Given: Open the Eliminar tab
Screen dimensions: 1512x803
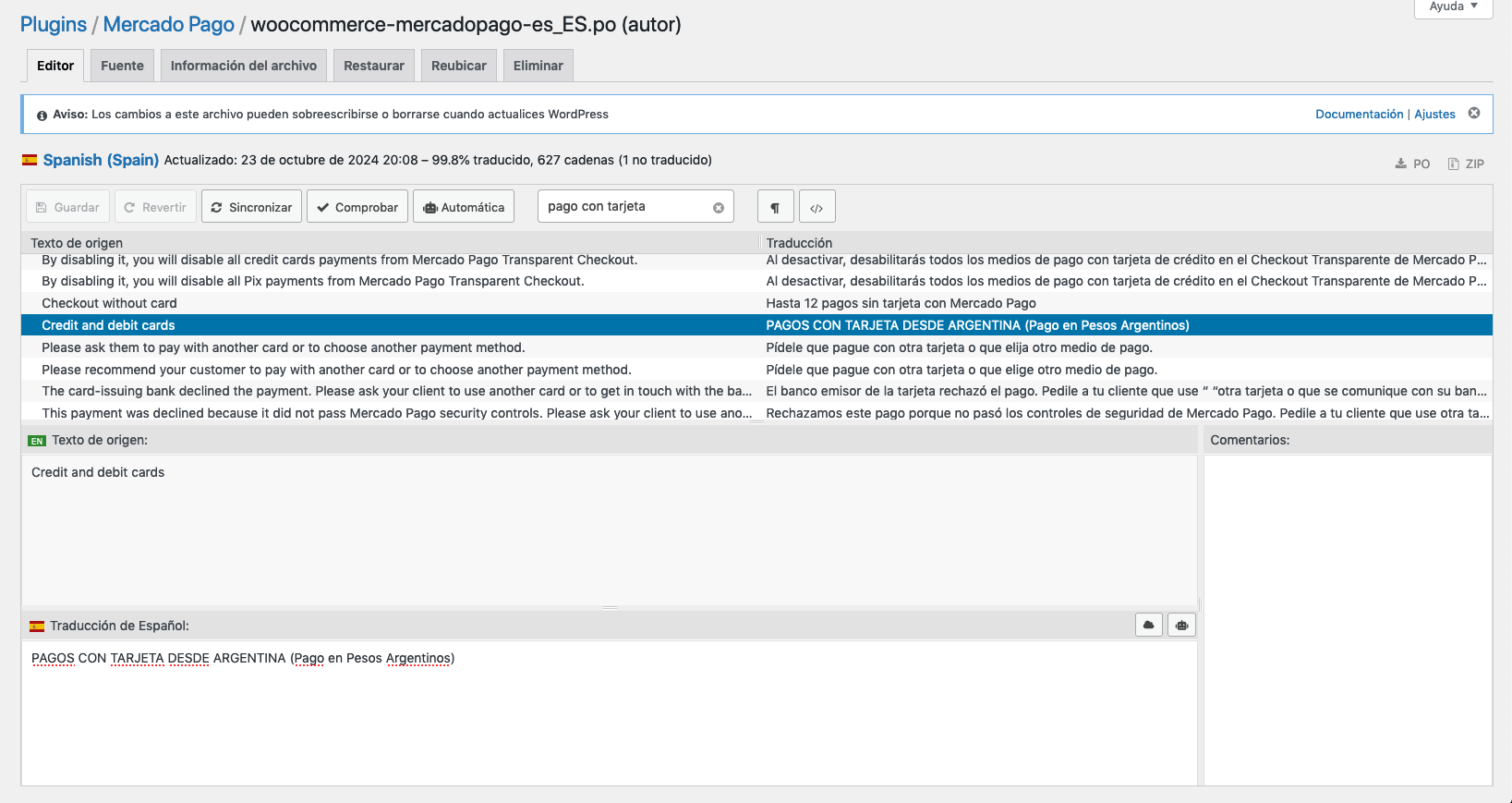Looking at the screenshot, I should (x=538, y=66).
